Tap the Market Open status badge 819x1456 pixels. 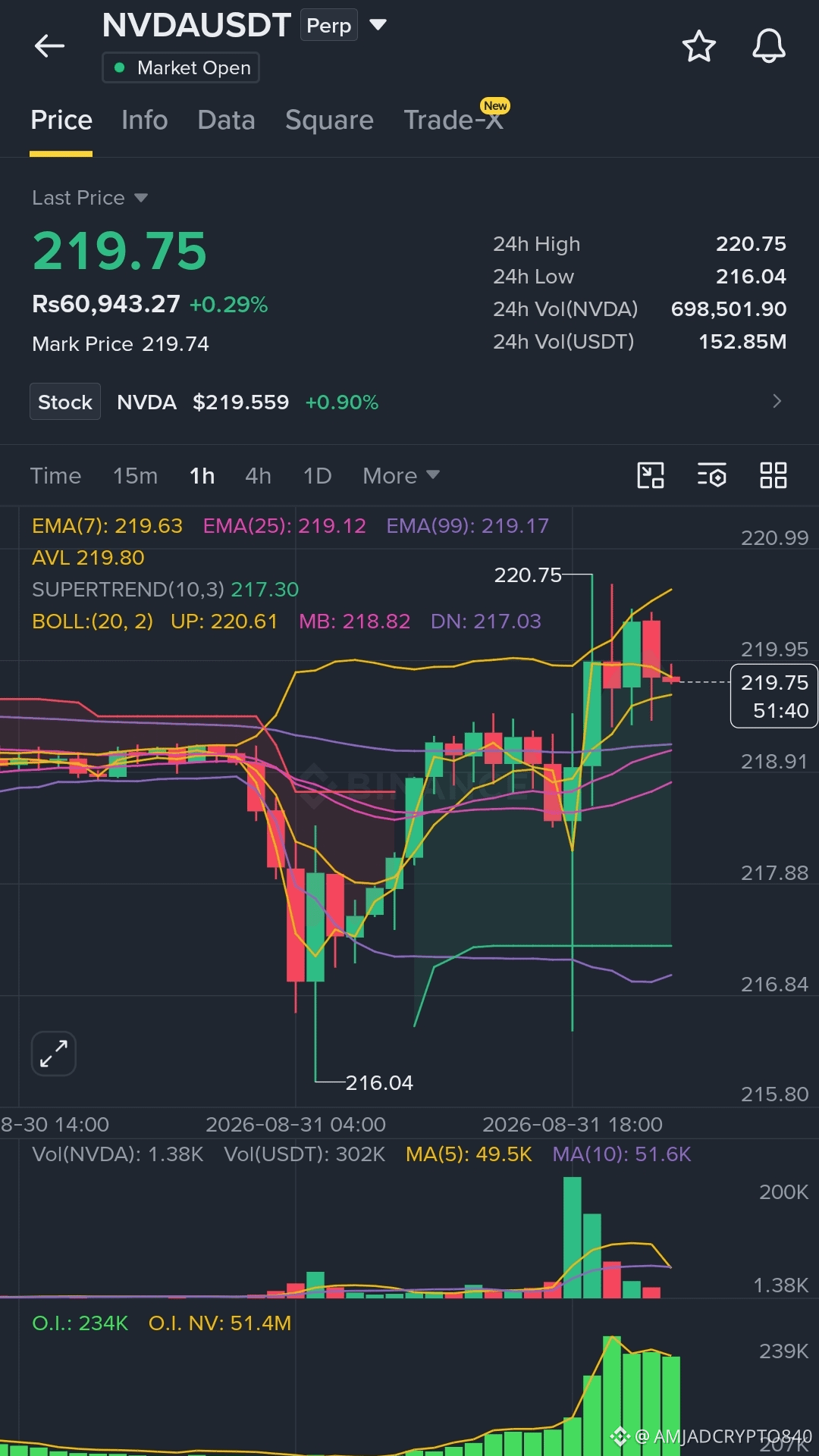180,67
